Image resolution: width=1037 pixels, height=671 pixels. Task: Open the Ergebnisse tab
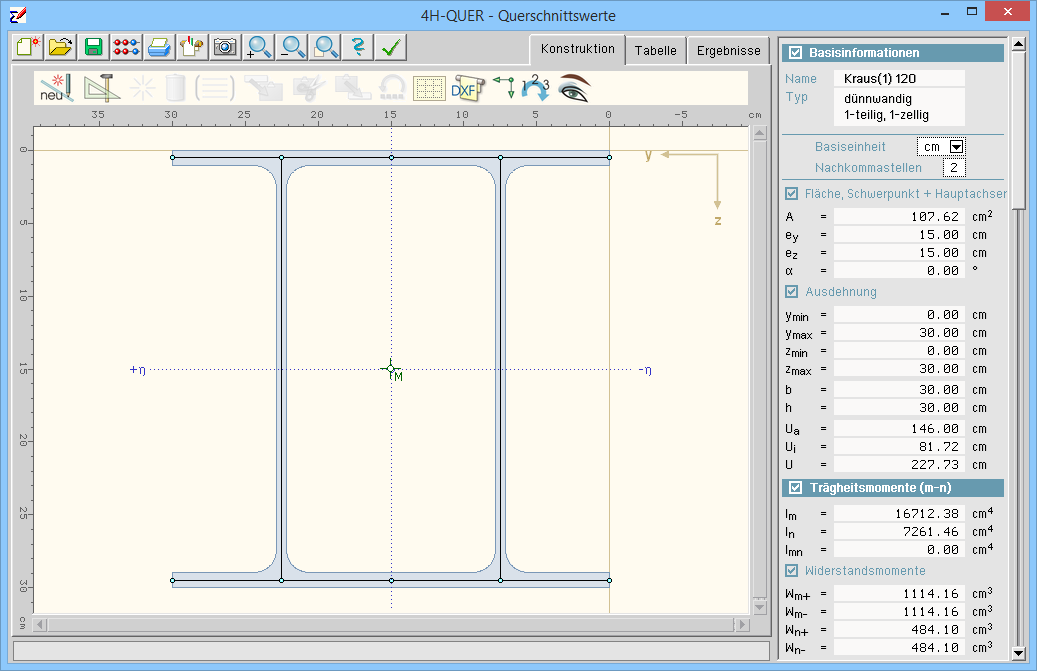pyautogui.click(x=728, y=51)
